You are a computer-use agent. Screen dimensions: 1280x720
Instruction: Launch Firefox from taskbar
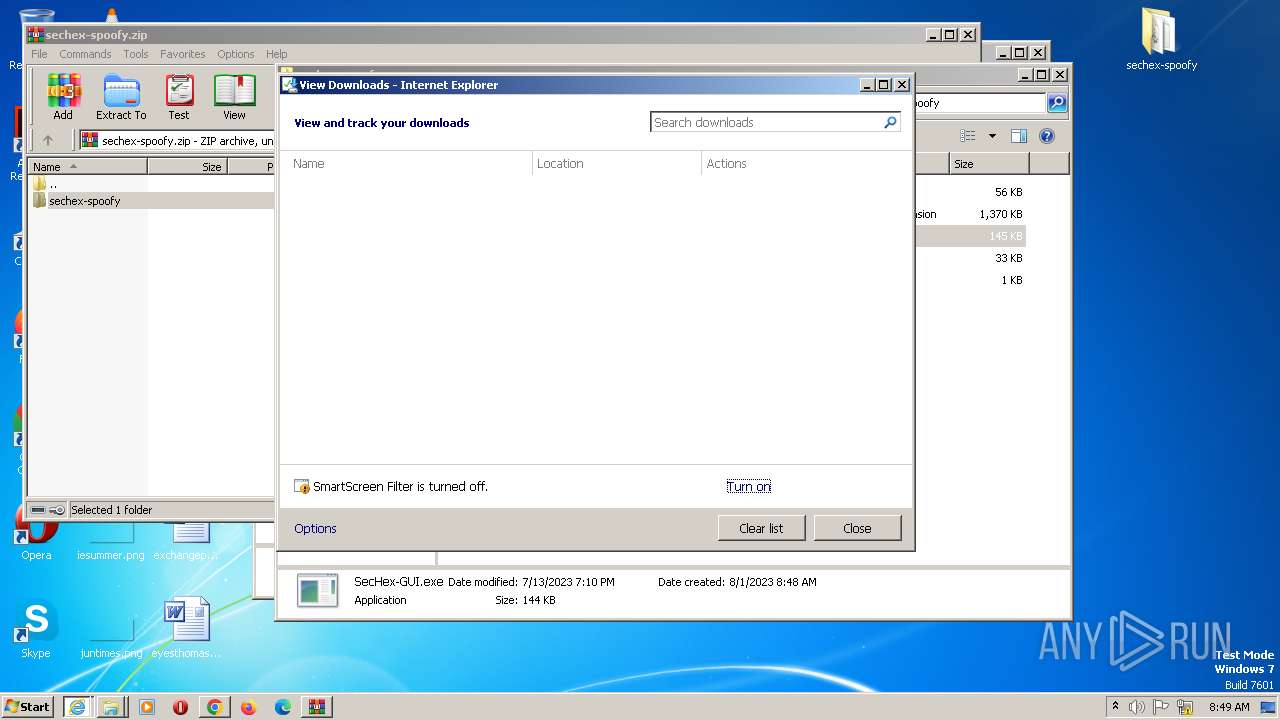[248, 707]
